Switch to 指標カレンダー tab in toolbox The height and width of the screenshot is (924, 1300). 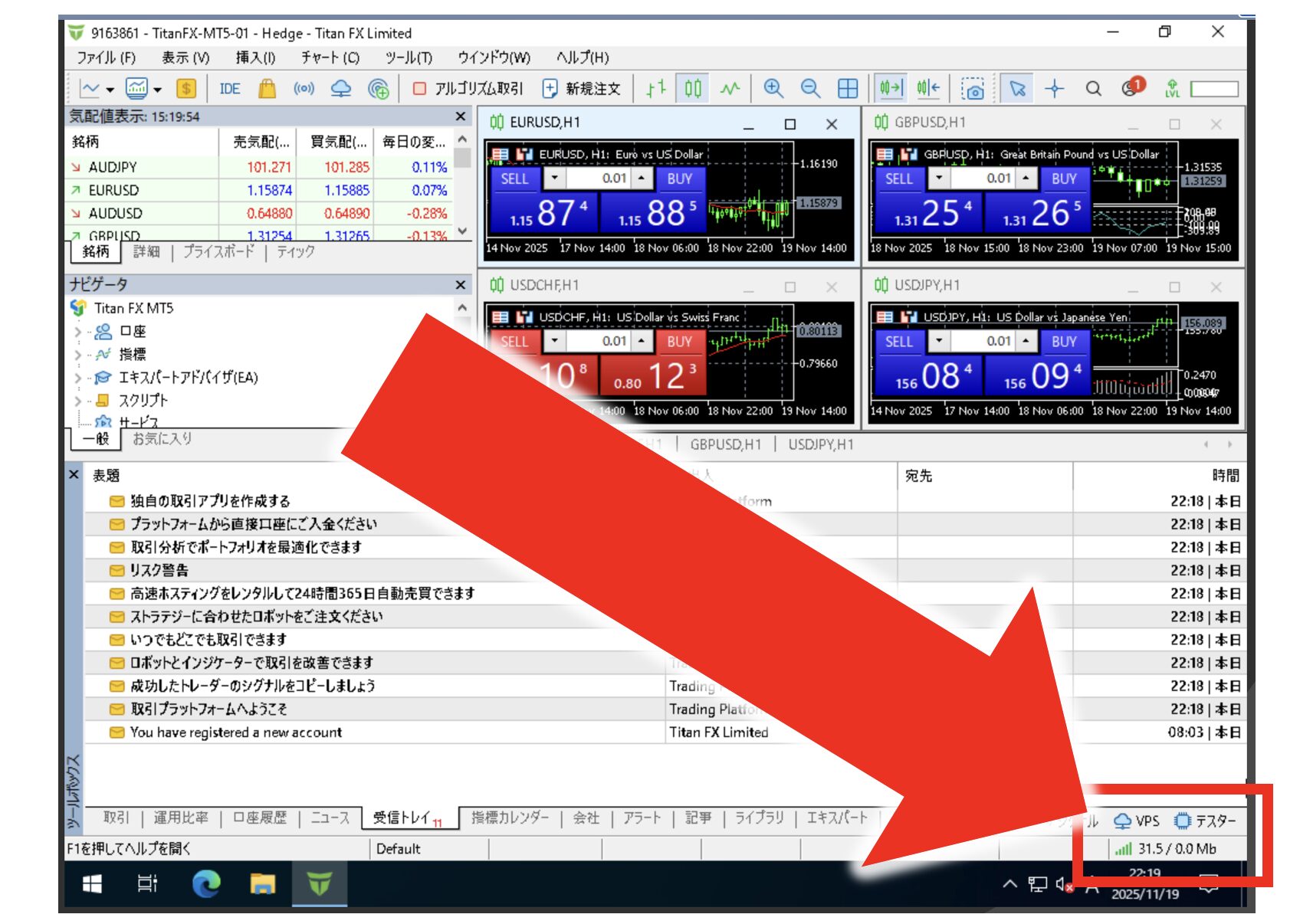click(x=510, y=818)
